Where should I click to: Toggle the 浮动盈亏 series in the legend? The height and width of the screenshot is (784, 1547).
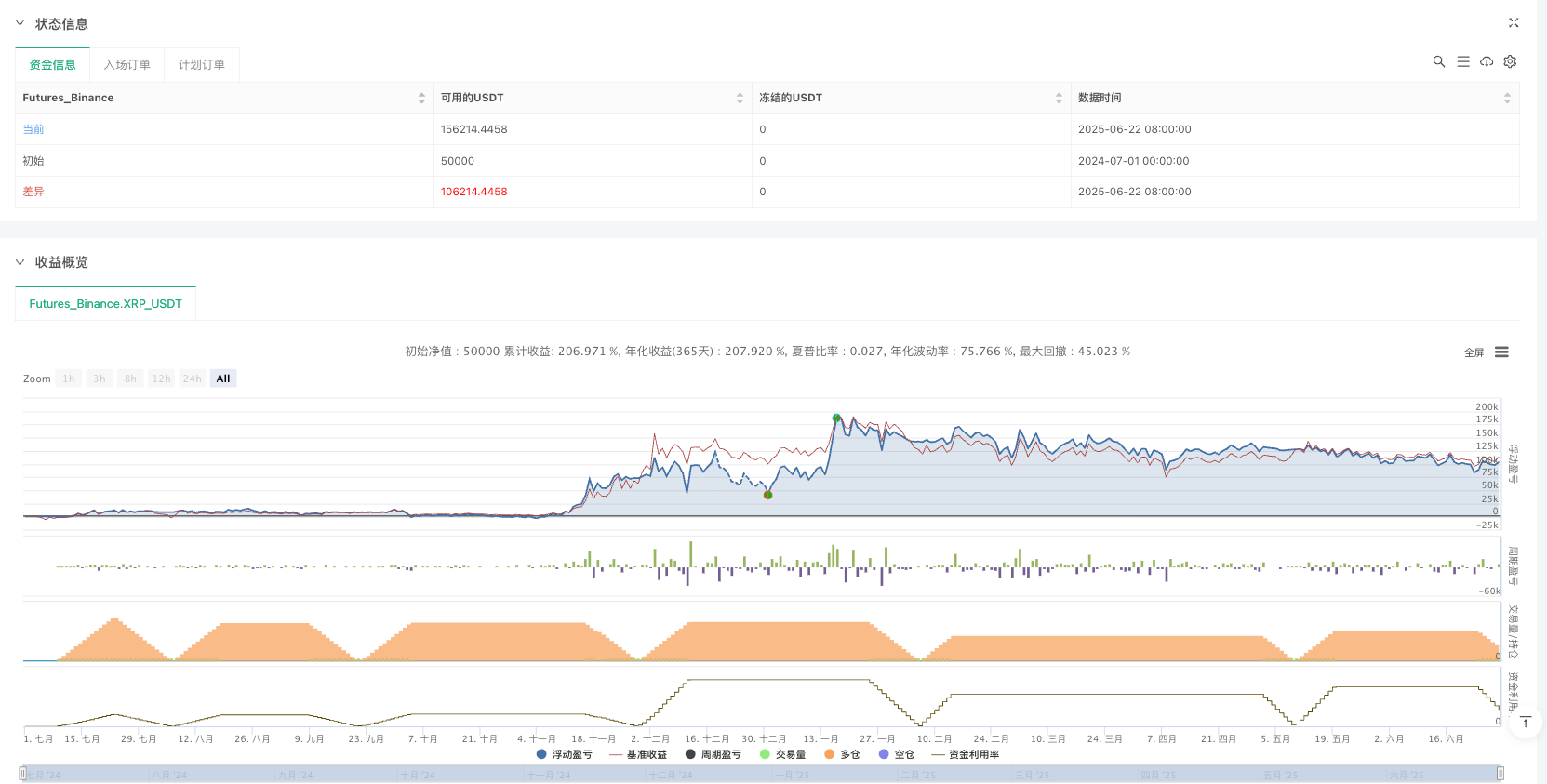(565, 754)
